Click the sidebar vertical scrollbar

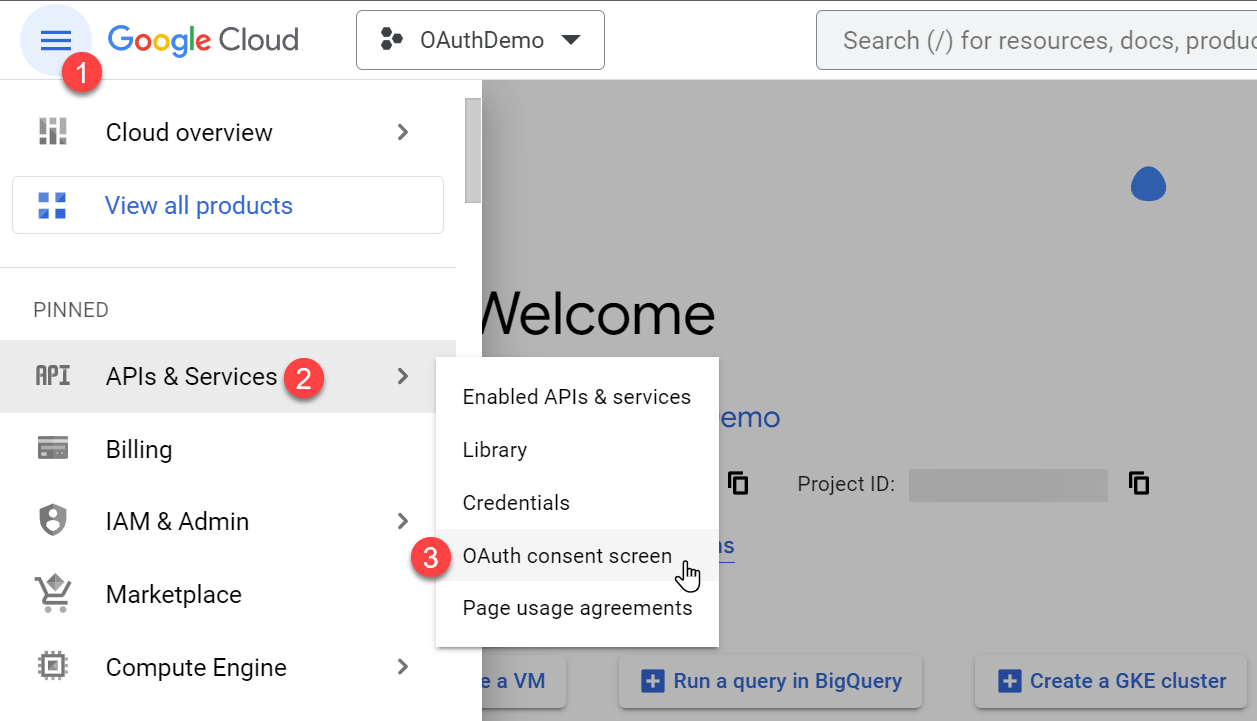pos(473,150)
